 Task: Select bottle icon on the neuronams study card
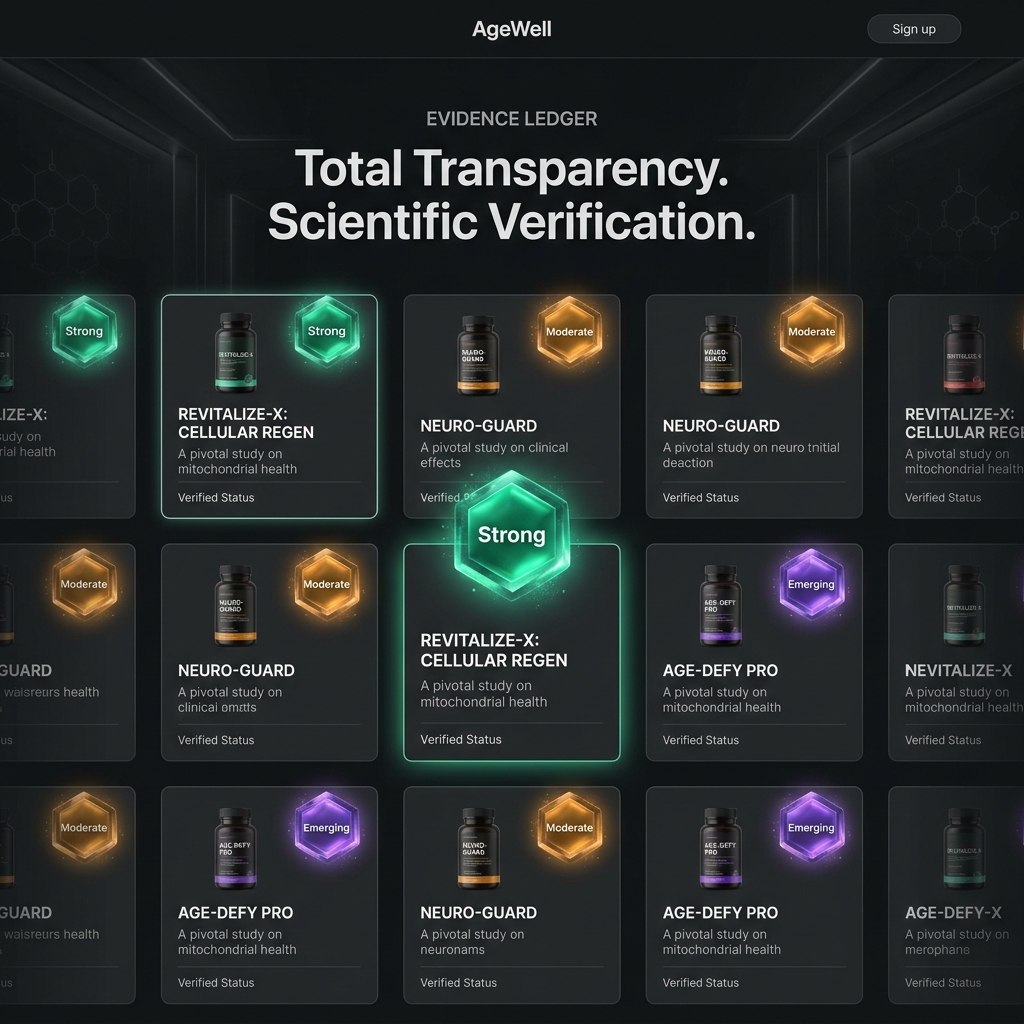(478, 848)
